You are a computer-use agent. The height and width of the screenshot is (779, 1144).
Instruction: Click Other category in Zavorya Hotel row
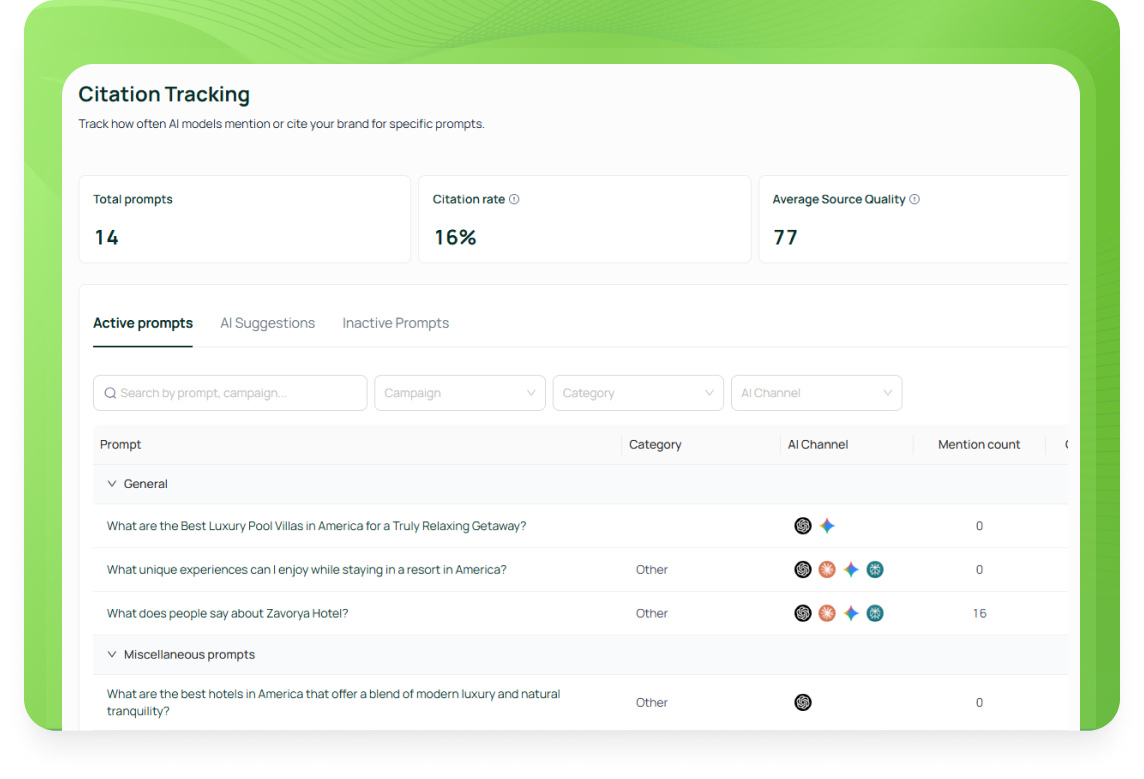click(652, 613)
